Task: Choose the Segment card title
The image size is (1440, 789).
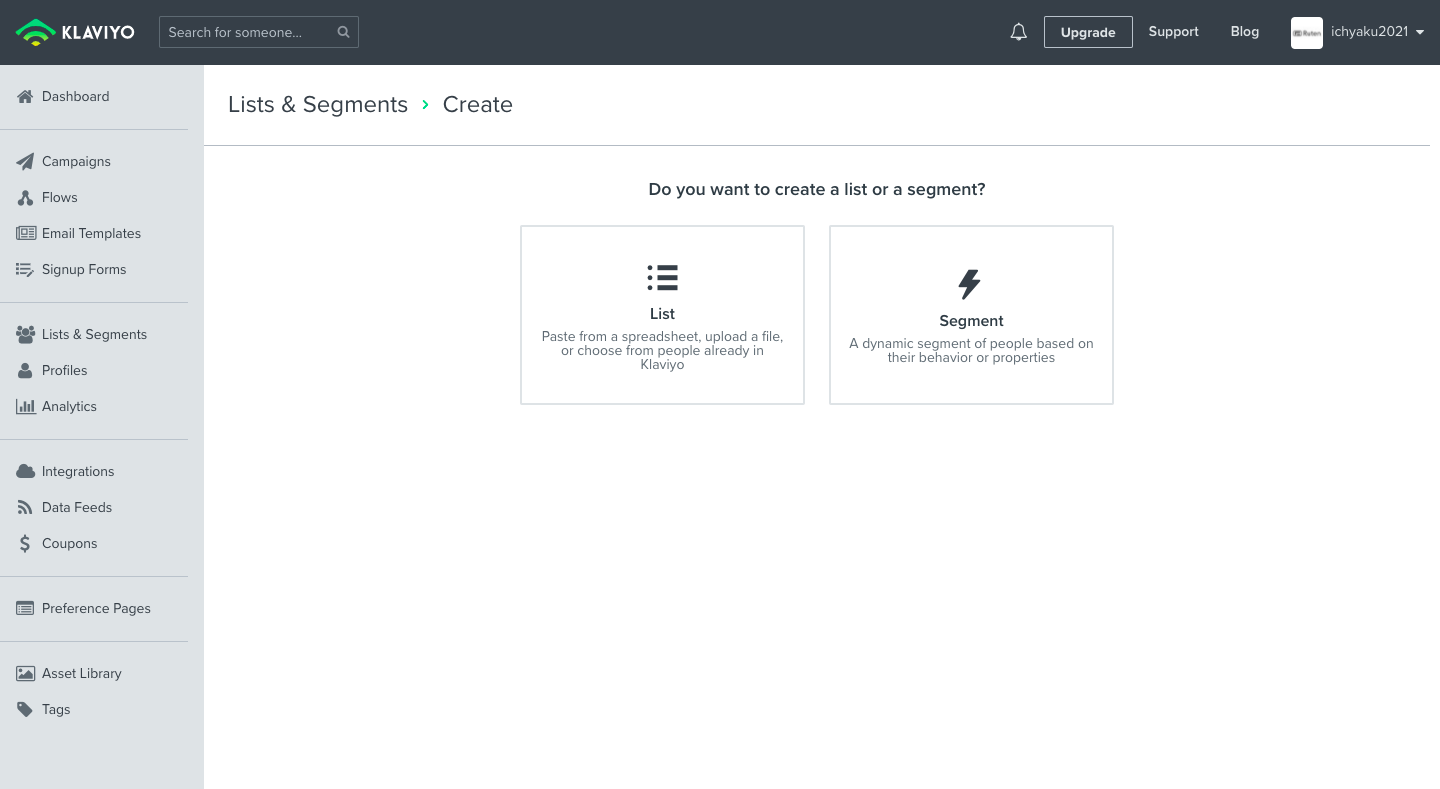Action: (x=971, y=321)
